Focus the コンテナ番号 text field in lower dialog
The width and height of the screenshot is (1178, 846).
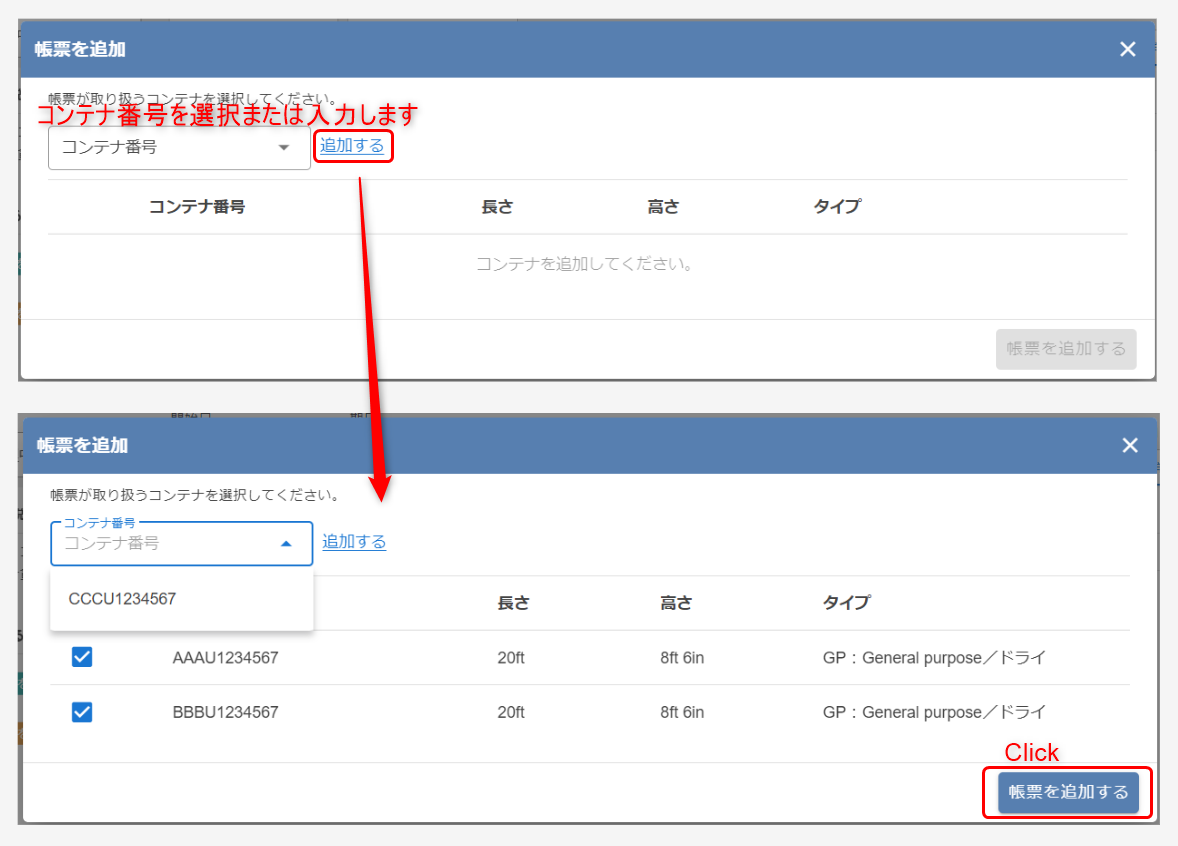click(160, 544)
